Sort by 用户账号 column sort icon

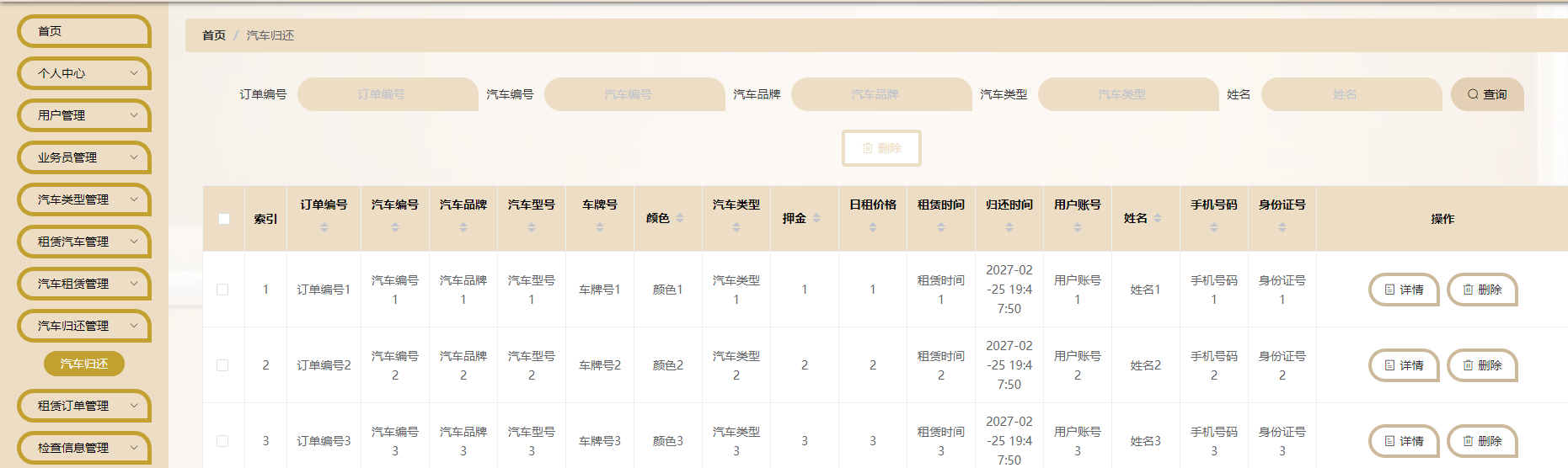click(1078, 227)
